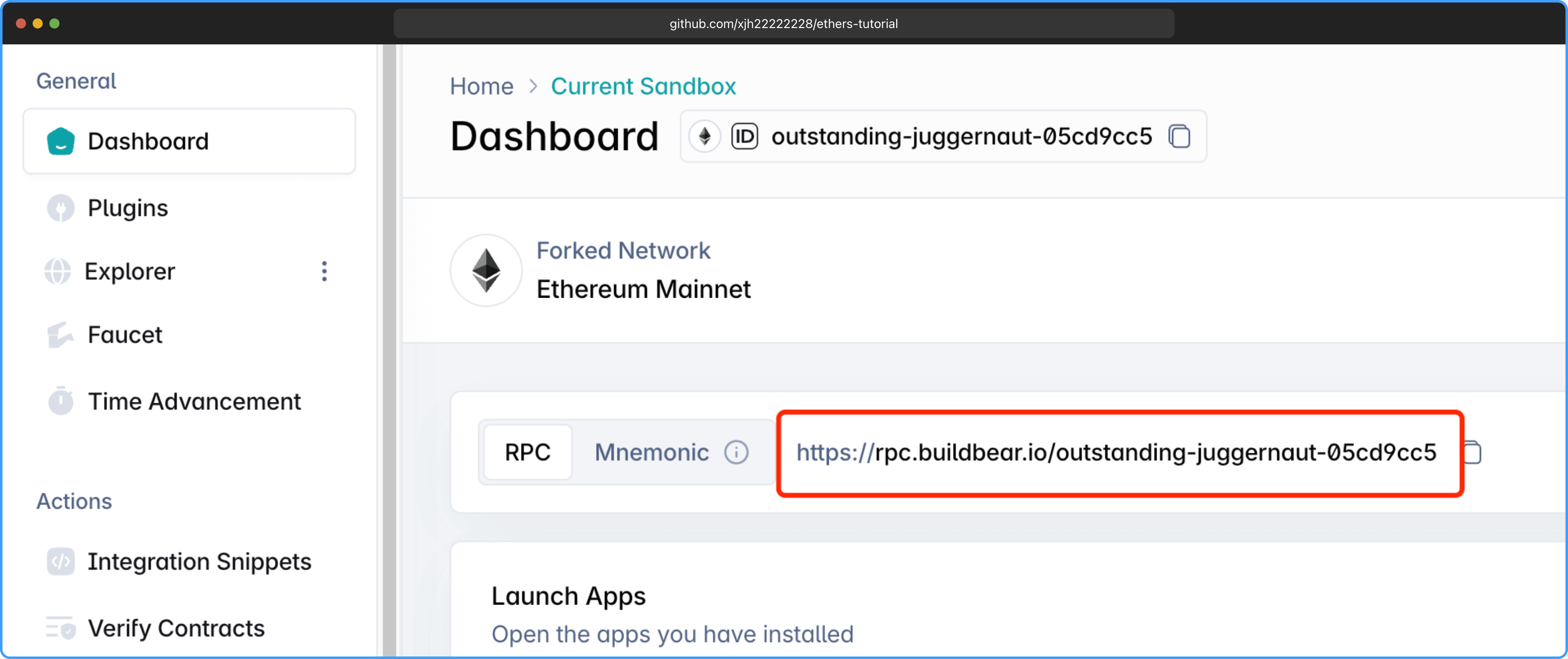Click the Ethereum icon in ID badge
1568x659 pixels.
[705, 136]
